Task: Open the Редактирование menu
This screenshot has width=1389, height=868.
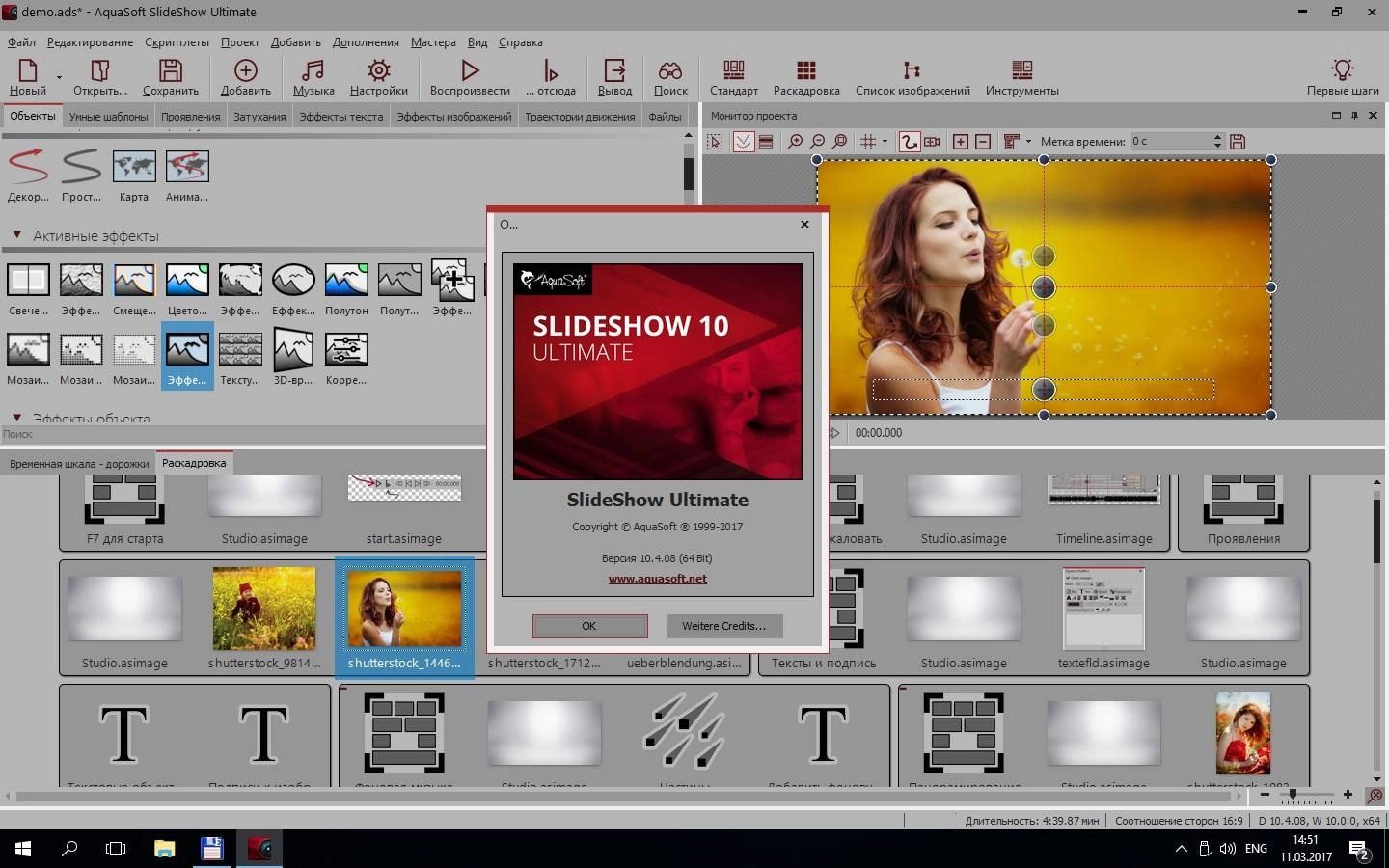Action: (90, 42)
